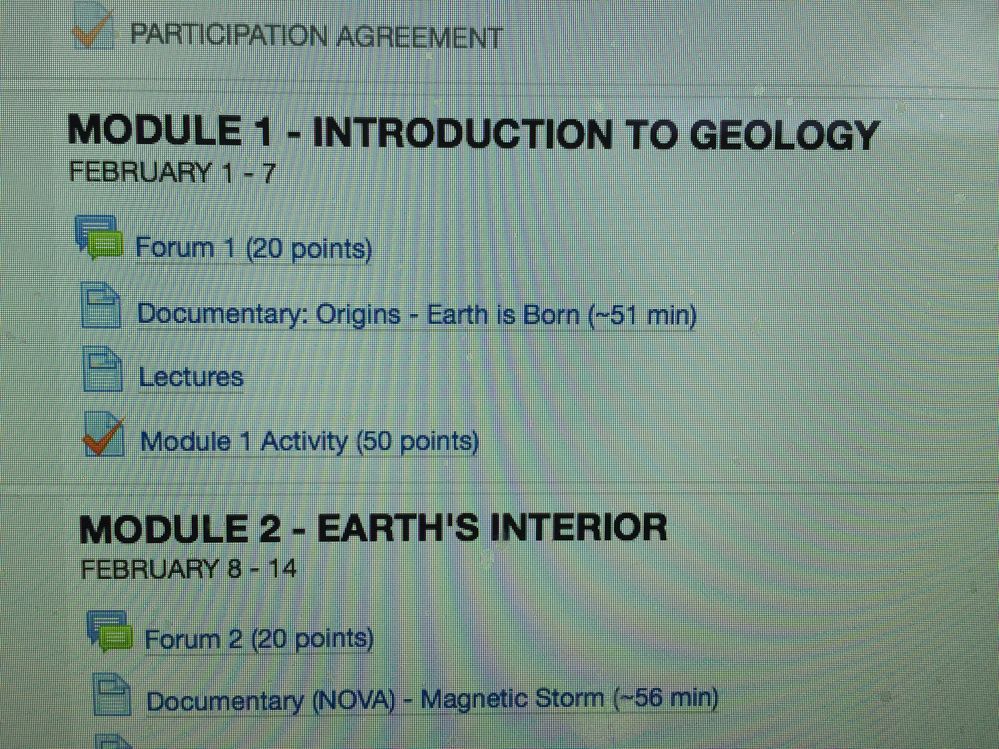
Task: Click the February 1 - 7 date text
Action: [171, 172]
